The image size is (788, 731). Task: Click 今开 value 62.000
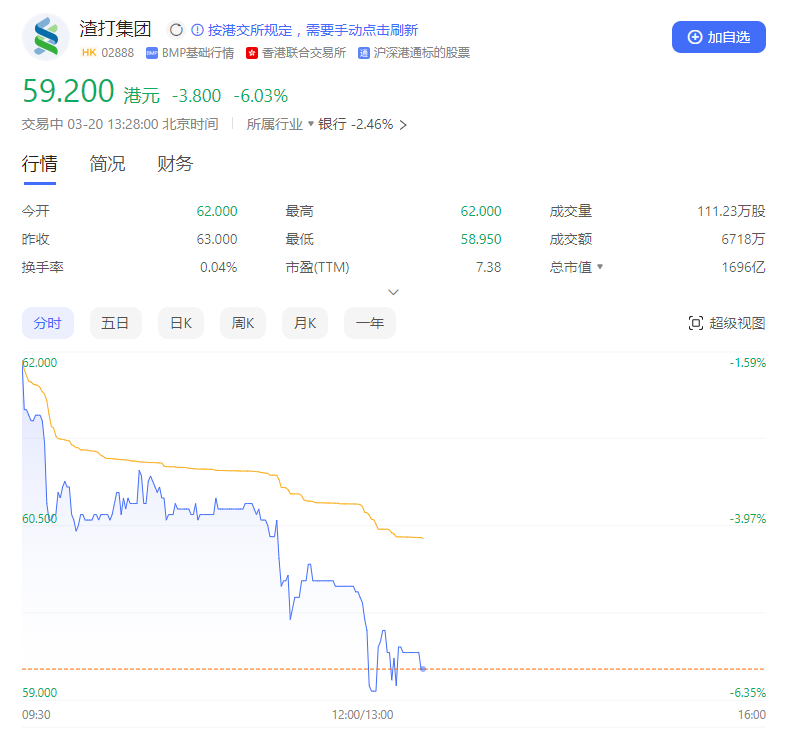click(x=217, y=211)
